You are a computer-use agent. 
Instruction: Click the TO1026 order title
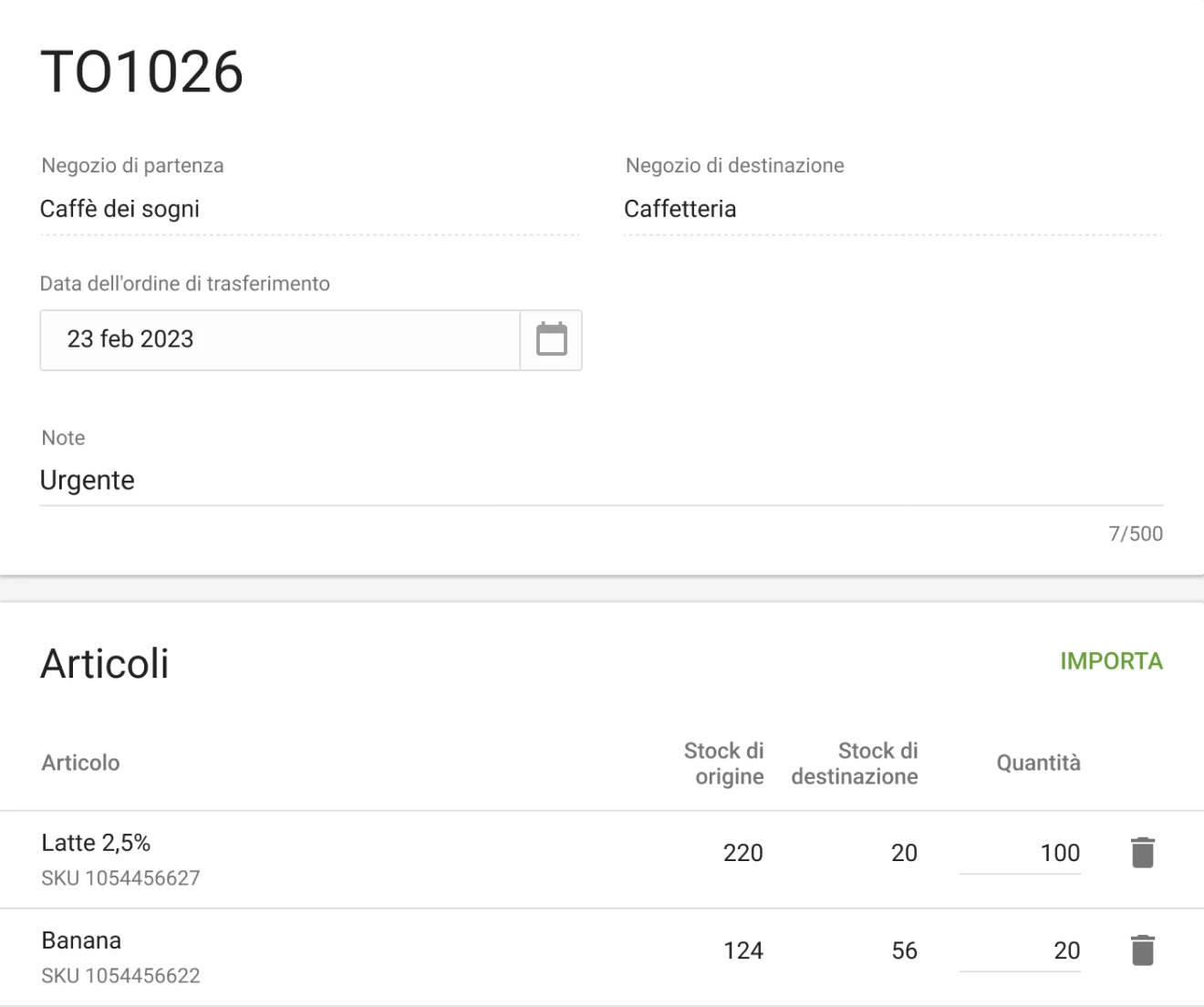(x=142, y=72)
